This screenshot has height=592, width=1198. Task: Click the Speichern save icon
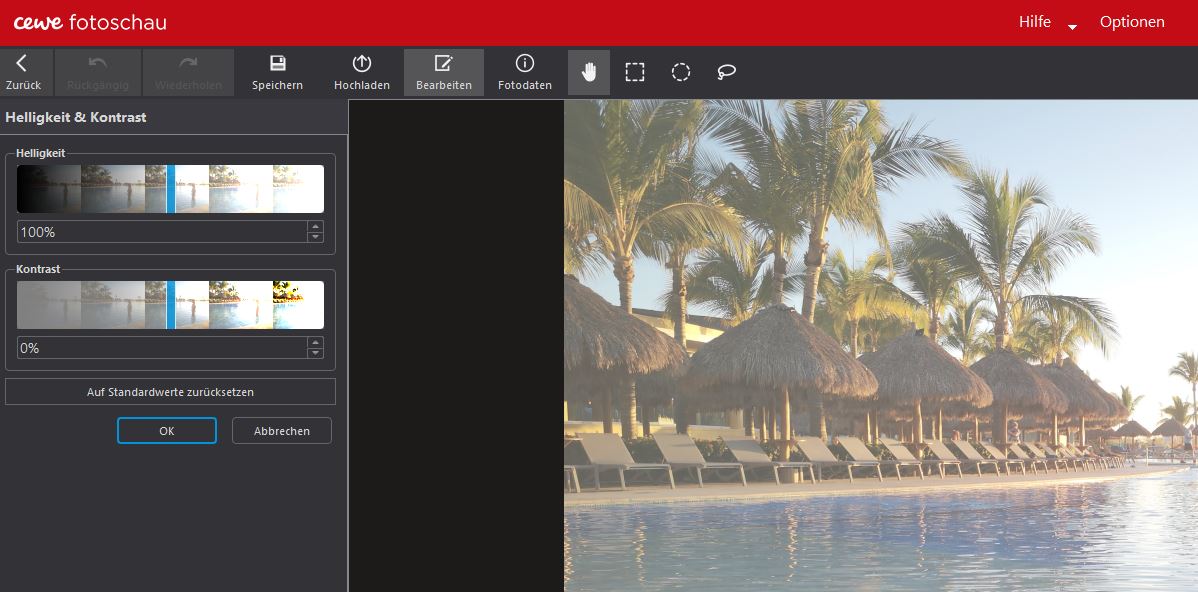(277, 64)
